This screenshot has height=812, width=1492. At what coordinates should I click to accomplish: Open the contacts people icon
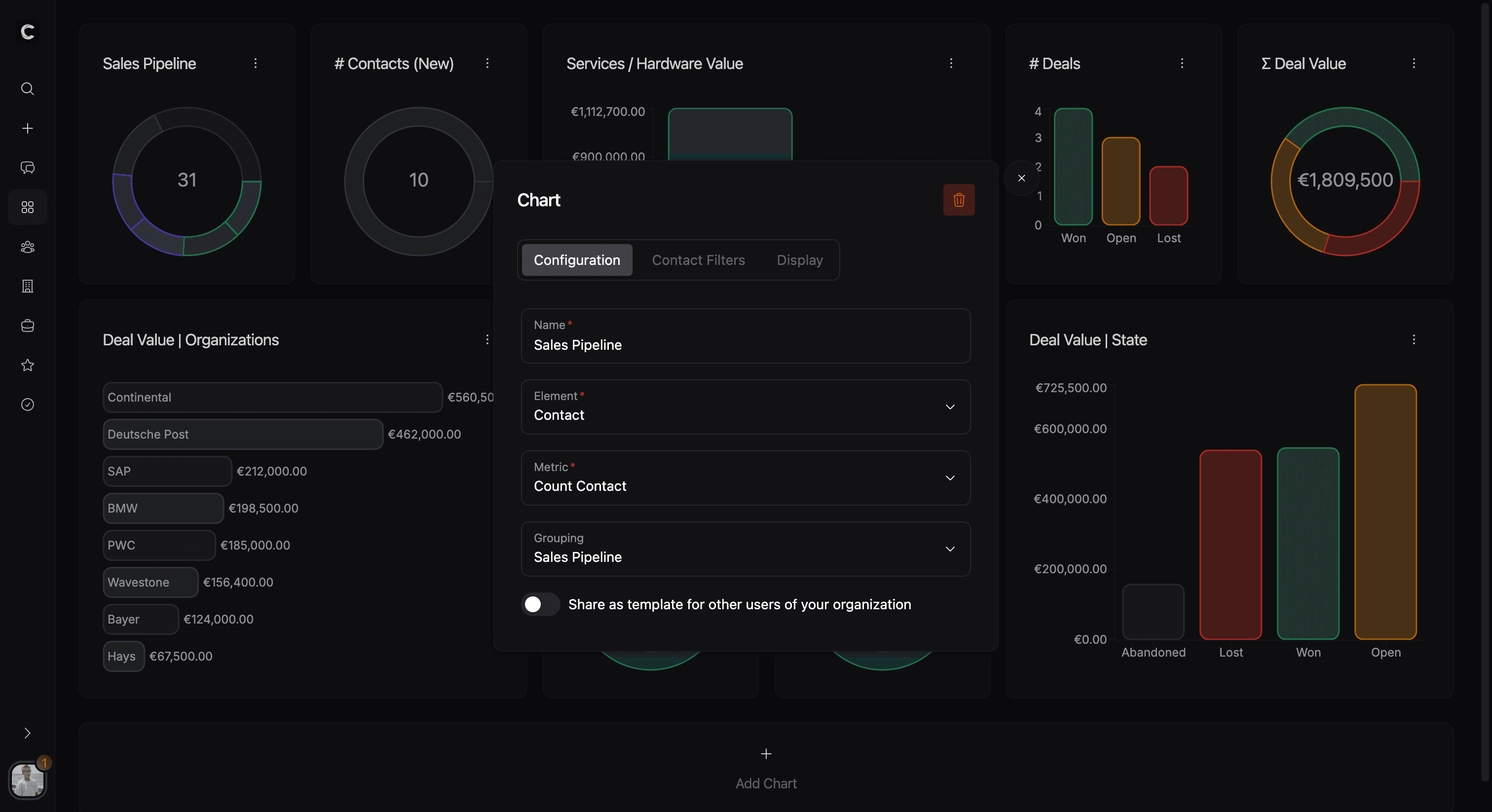coord(27,247)
